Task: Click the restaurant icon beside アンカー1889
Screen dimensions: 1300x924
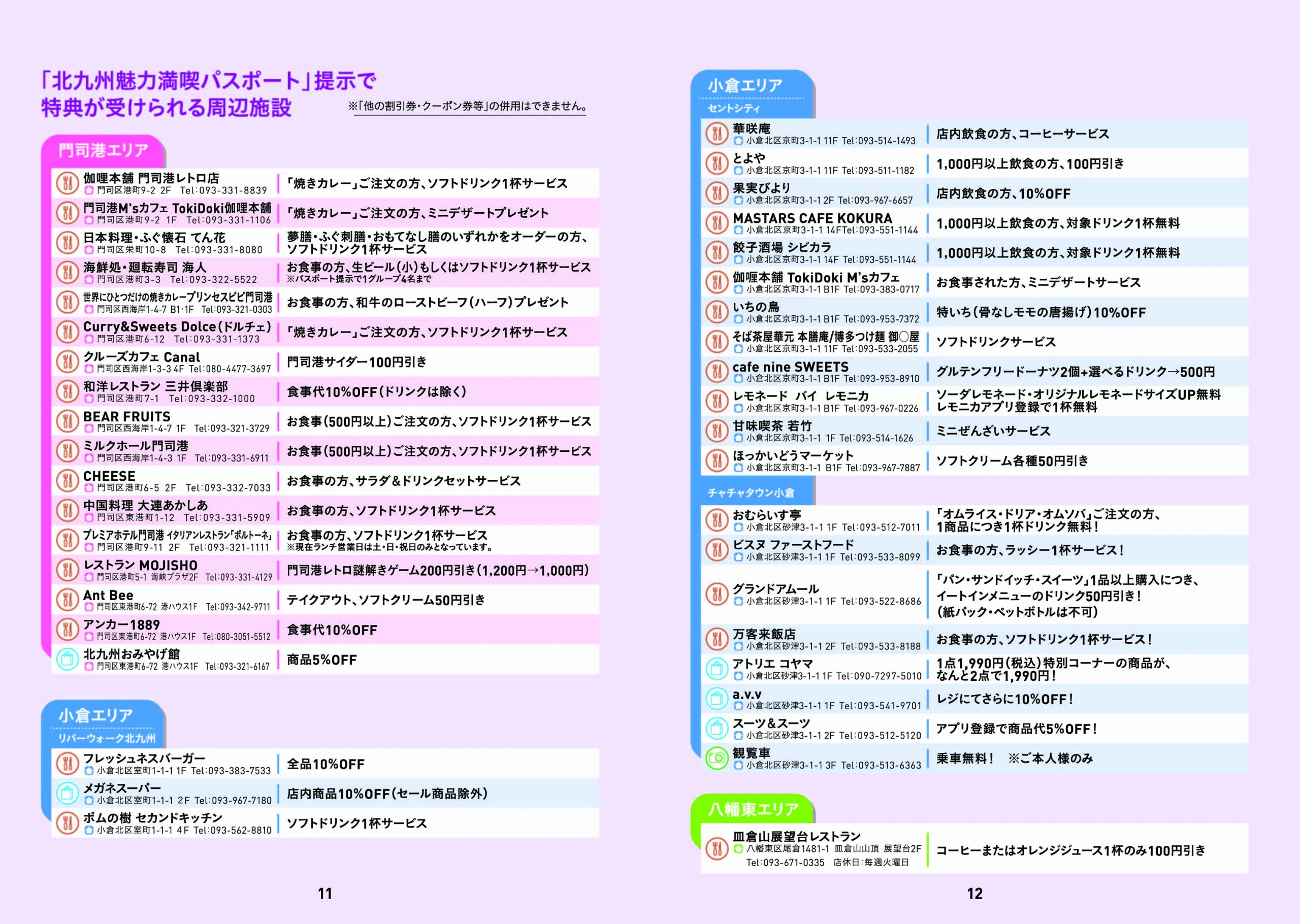Action: (x=67, y=629)
